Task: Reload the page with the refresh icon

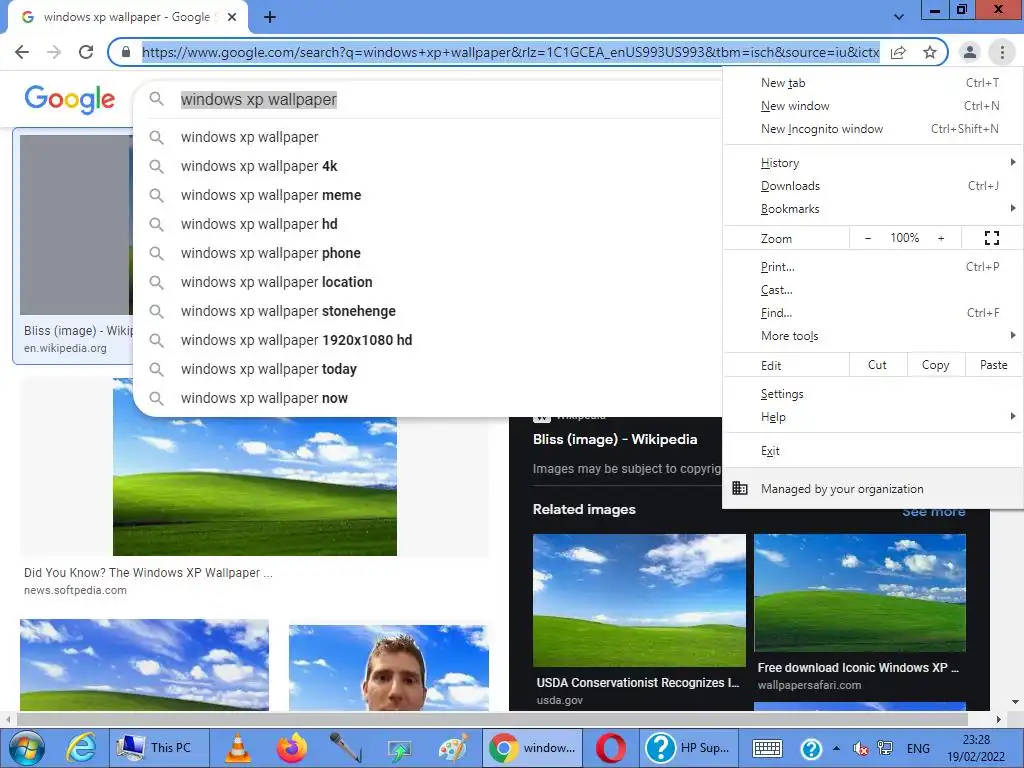Action: (x=86, y=52)
